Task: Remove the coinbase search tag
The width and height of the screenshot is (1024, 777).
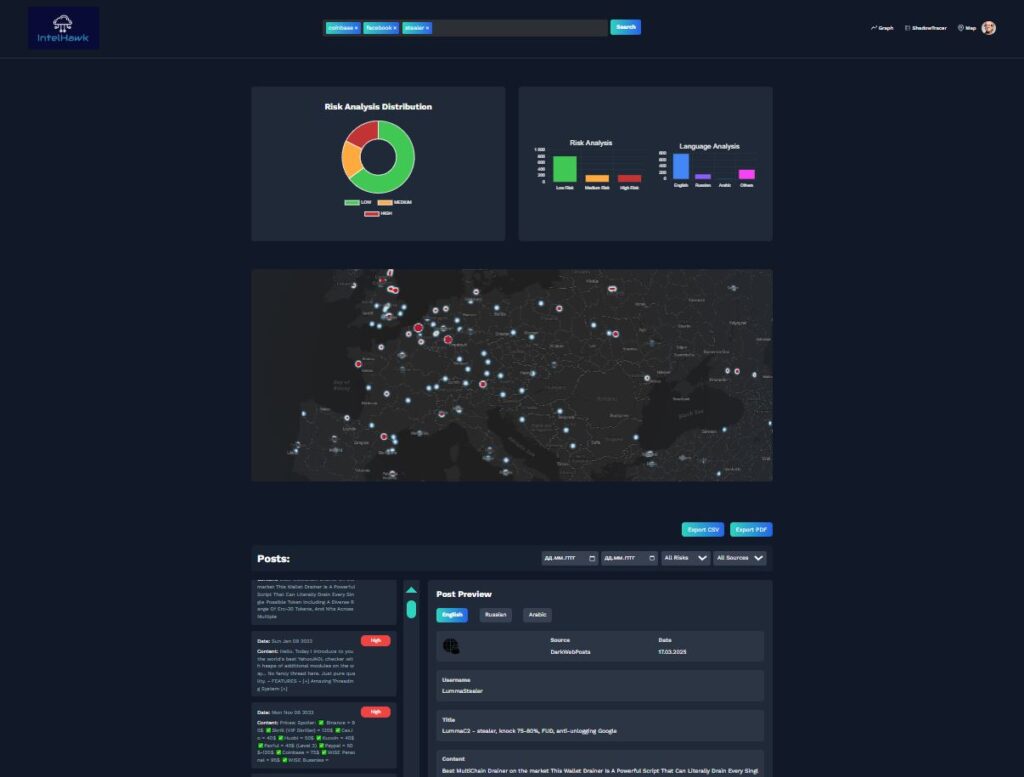Action: coord(356,28)
